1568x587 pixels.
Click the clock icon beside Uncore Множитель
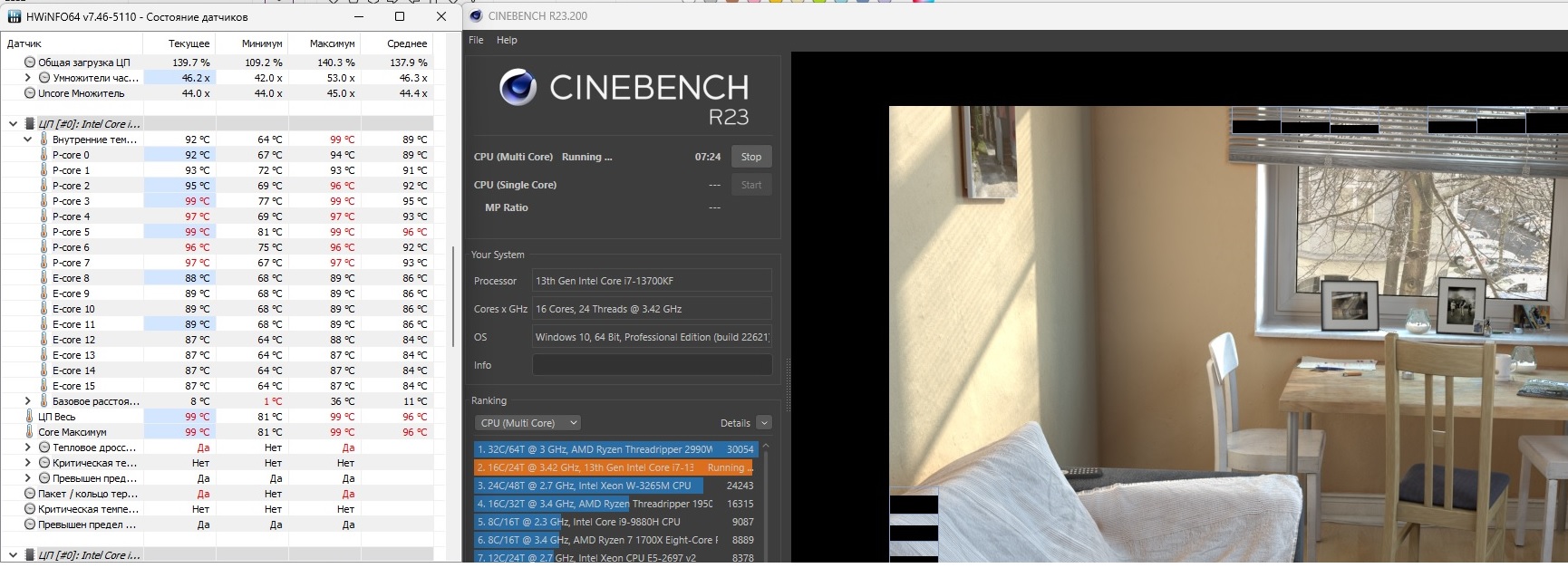[x=30, y=93]
